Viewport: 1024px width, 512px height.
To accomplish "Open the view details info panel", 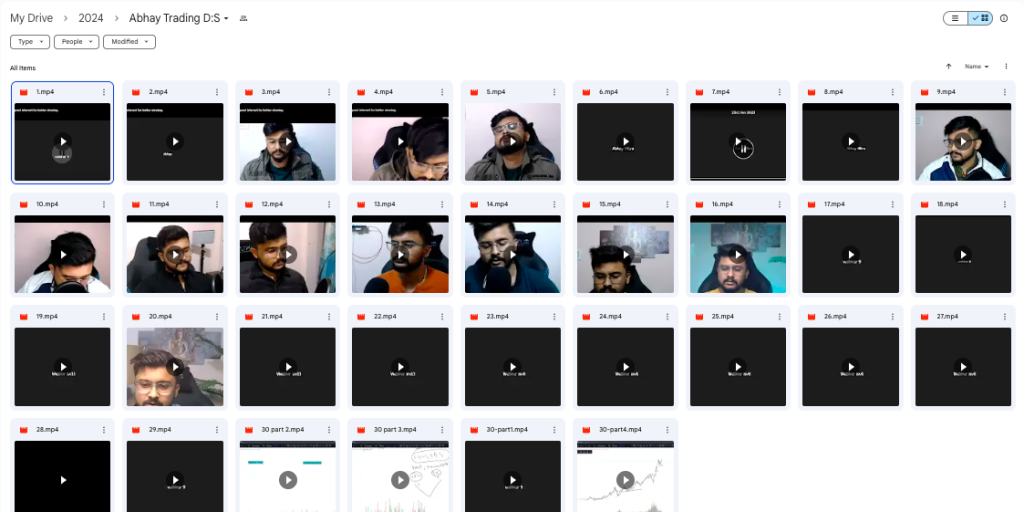I will [x=1004, y=18].
